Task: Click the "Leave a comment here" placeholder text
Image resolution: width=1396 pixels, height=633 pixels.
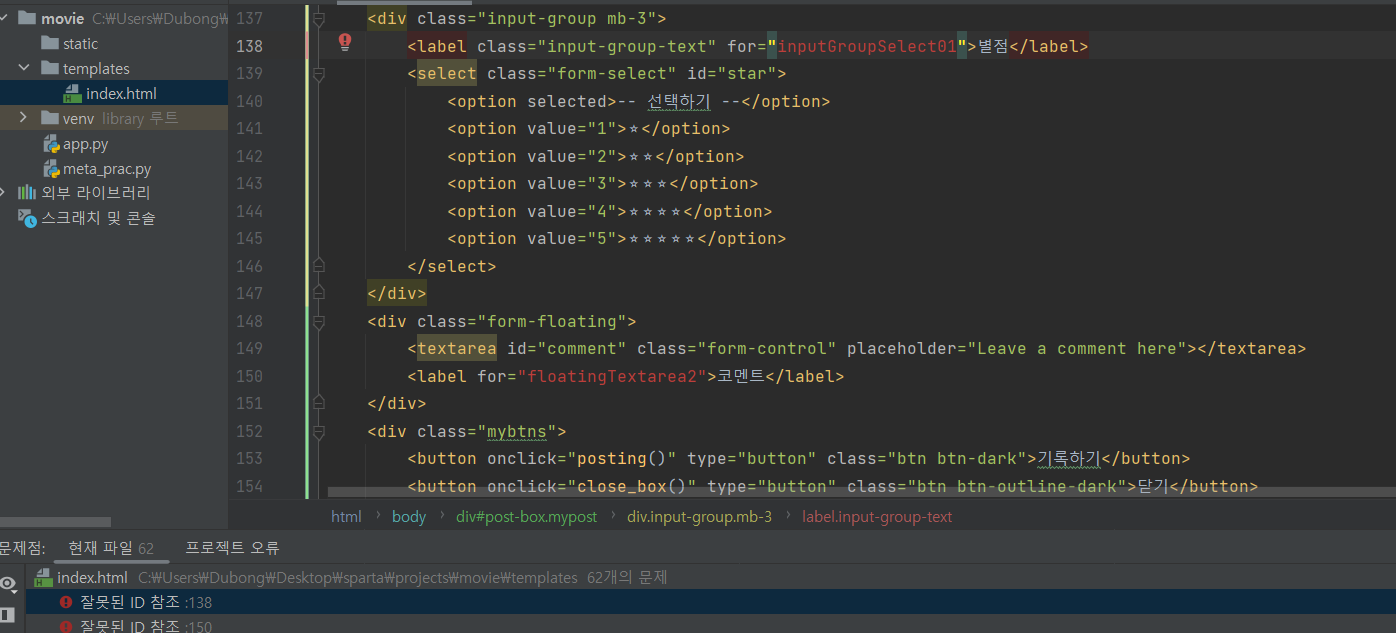Action: (1077, 348)
